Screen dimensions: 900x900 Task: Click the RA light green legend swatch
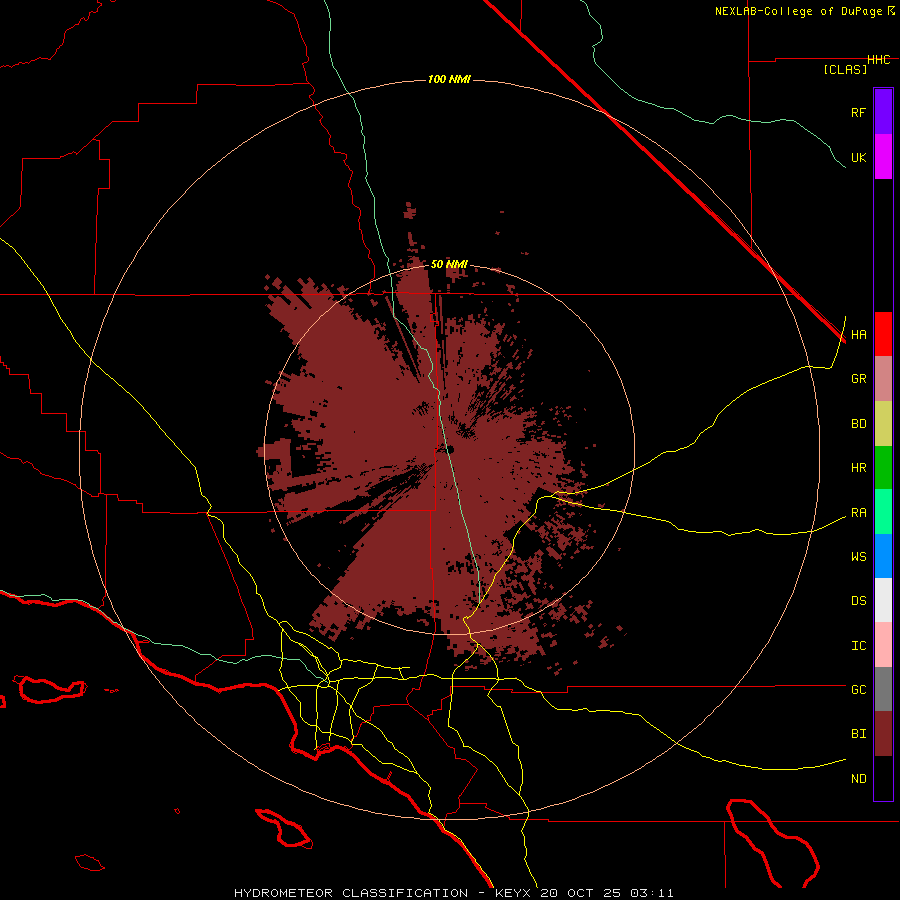tap(883, 512)
